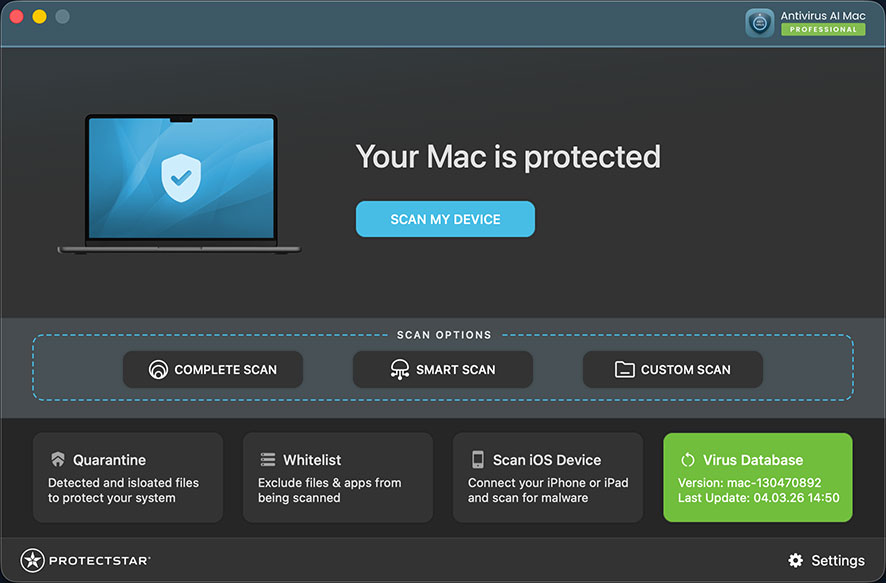Close the window with the red button
Screen dimensions: 886x583
click(17, 17)
